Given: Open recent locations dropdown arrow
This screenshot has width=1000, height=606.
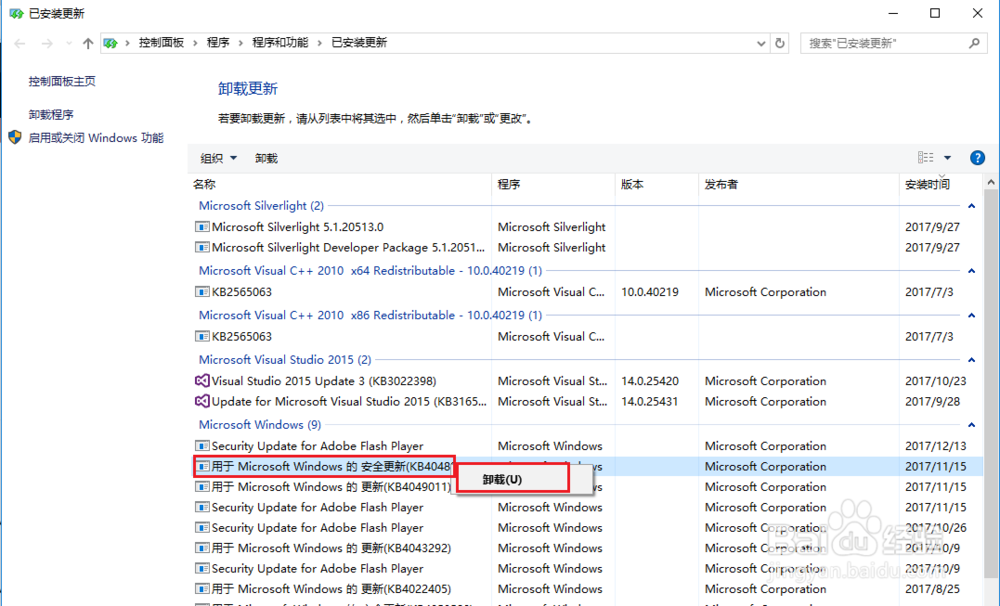Looking at the screenshot, I should coord(69,43).
